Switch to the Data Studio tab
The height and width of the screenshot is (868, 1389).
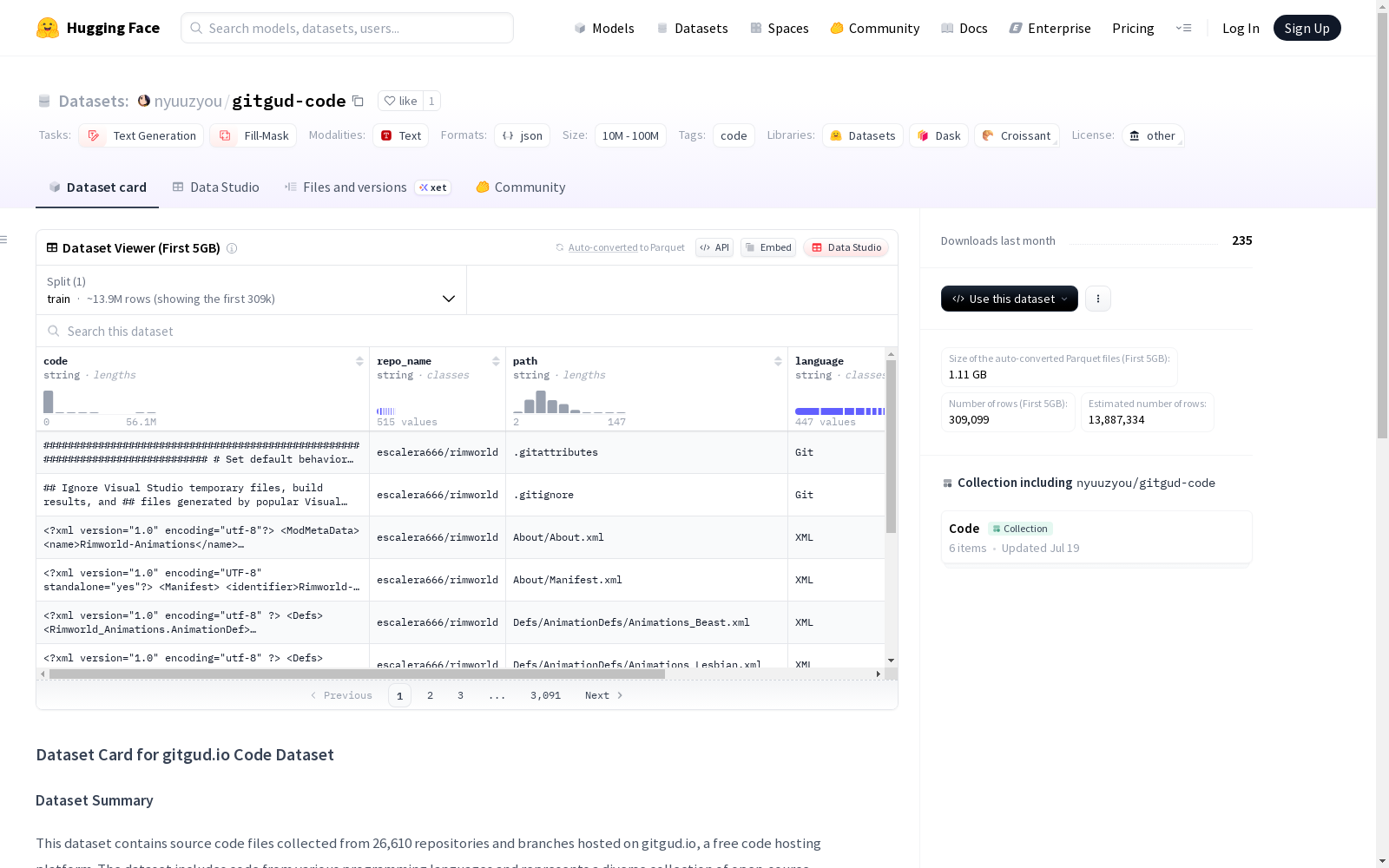click(x=215, y=187)
